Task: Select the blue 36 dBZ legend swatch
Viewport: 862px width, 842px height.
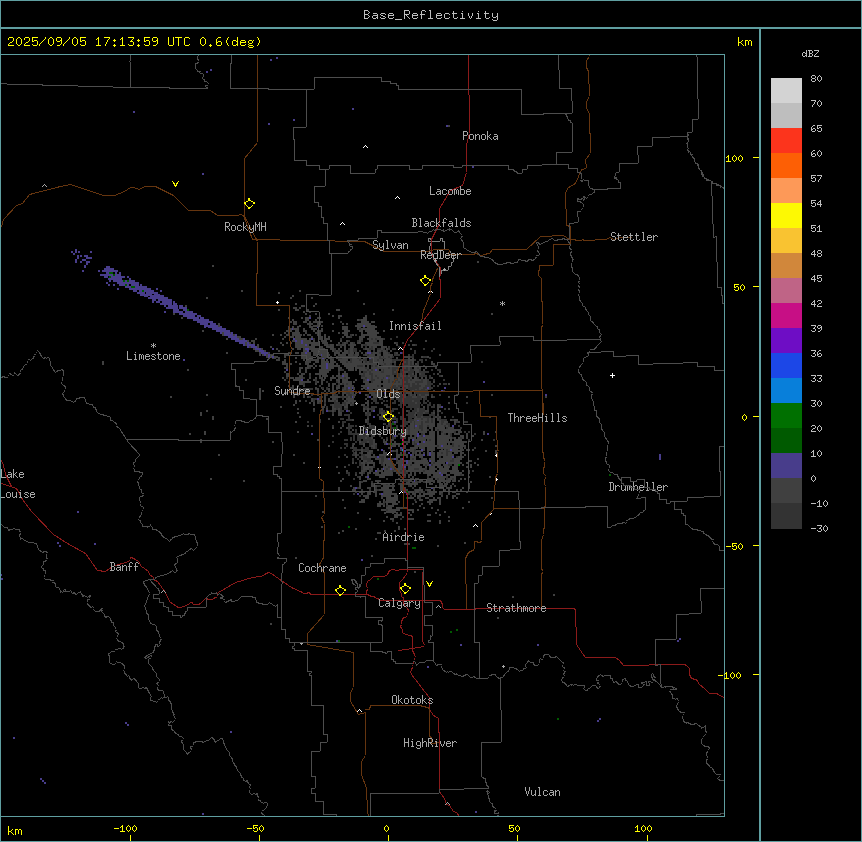Action: pos(786,365)
